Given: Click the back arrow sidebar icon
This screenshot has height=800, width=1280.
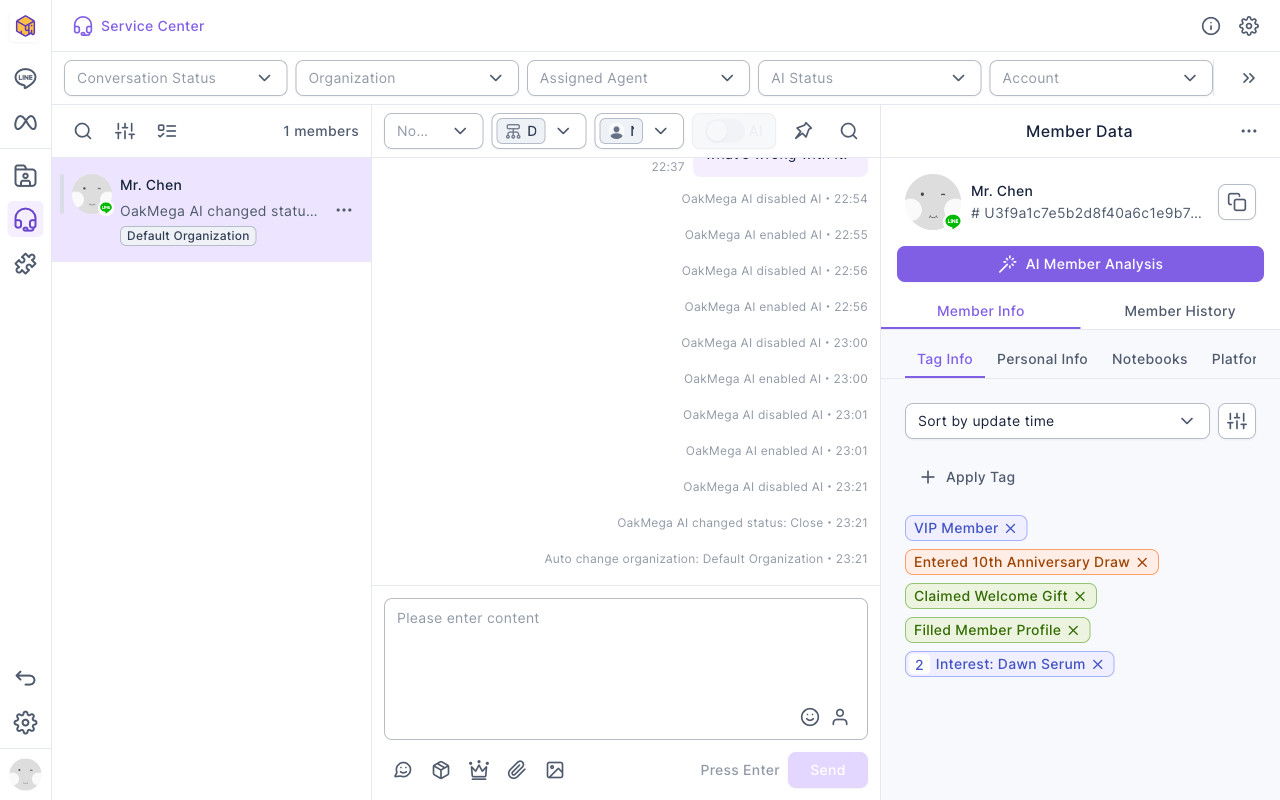Looking at the screenshot, I should (26, 679).
